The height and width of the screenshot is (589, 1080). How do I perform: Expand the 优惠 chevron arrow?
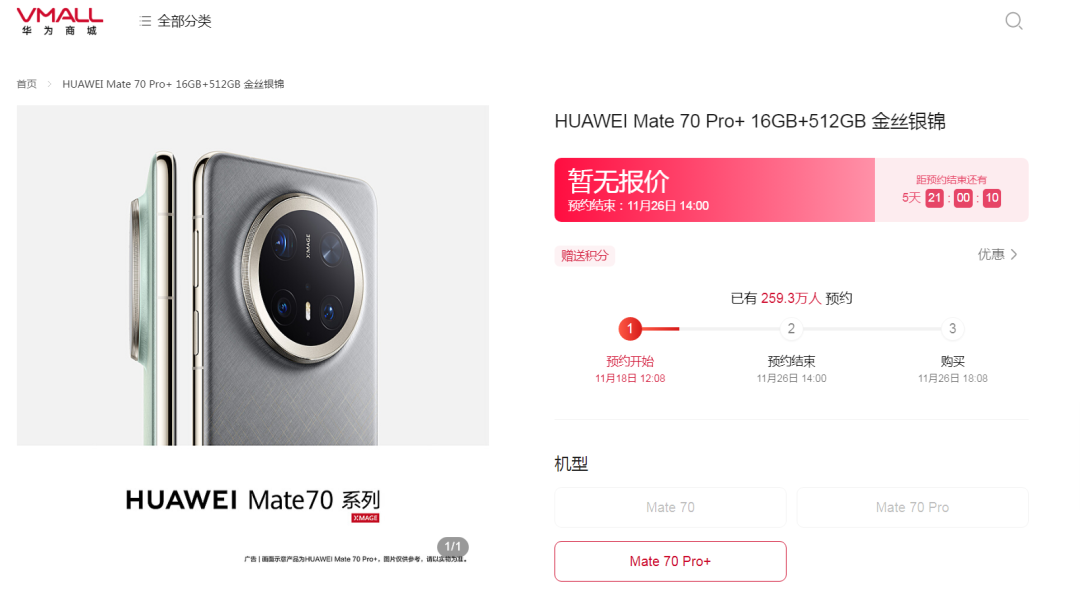[1014, 254]
